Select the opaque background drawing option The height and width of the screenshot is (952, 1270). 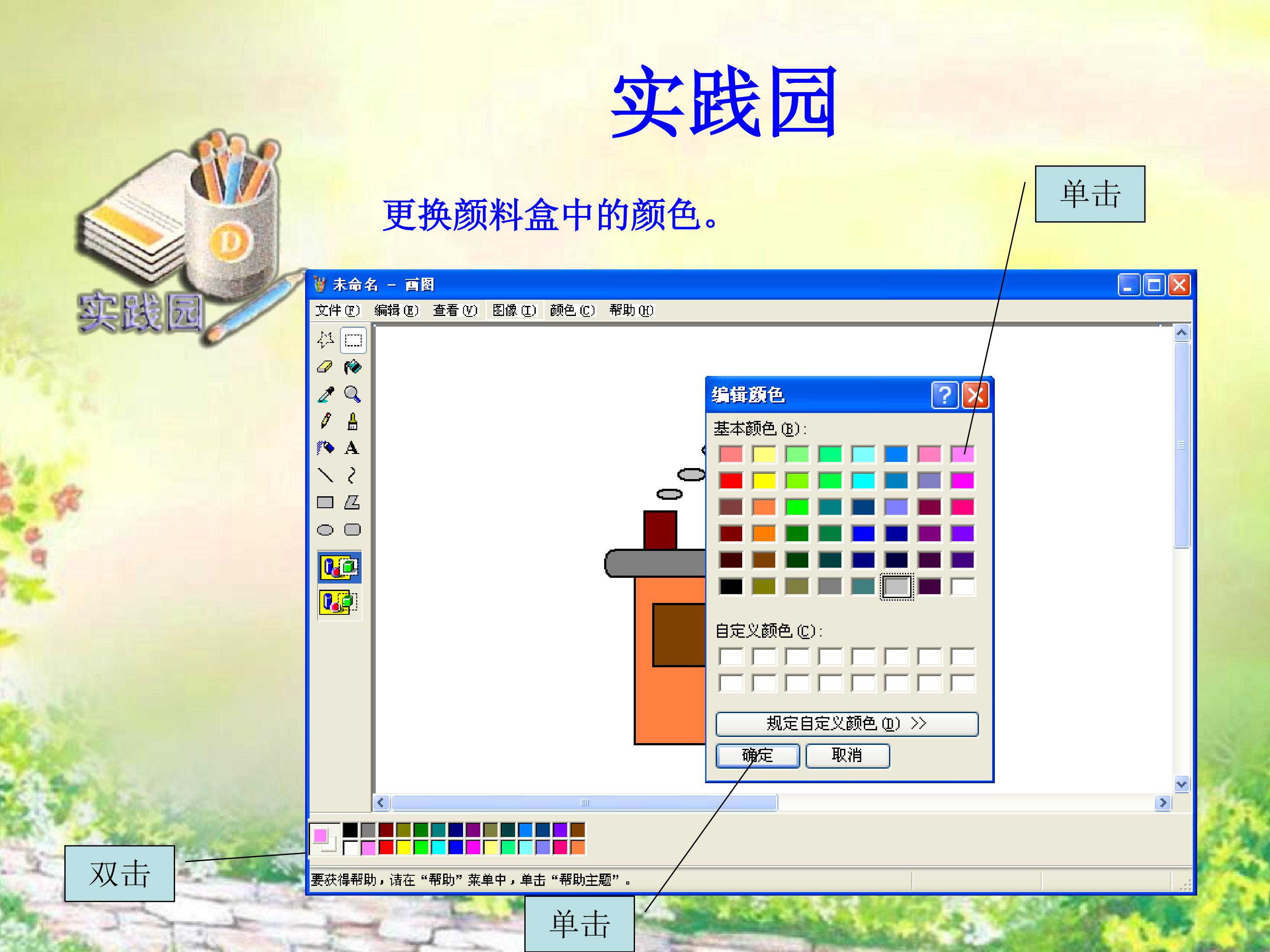pos(339,568)
